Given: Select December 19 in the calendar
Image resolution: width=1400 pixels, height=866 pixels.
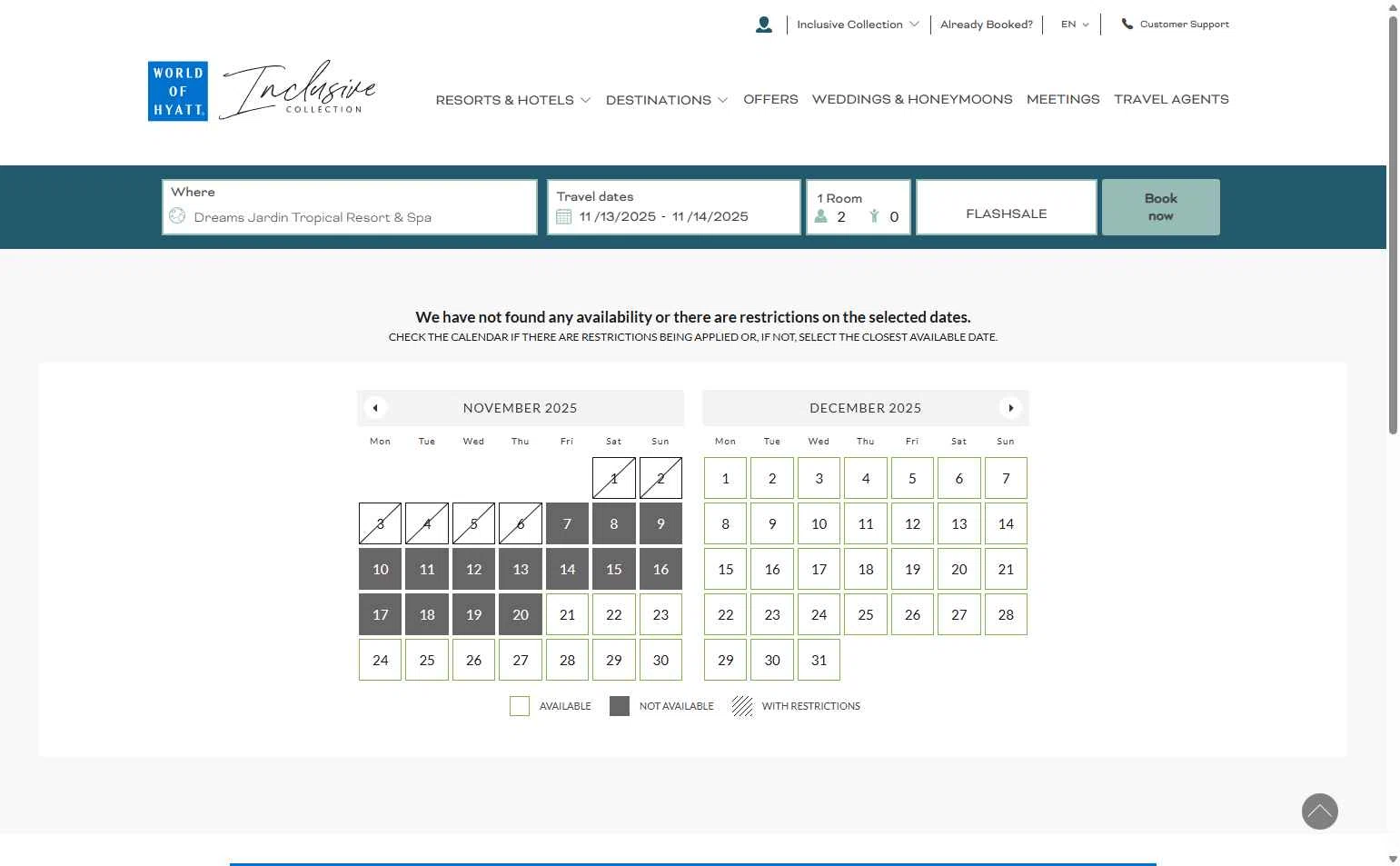Looking at the screenshot, I should click(912, 569).
